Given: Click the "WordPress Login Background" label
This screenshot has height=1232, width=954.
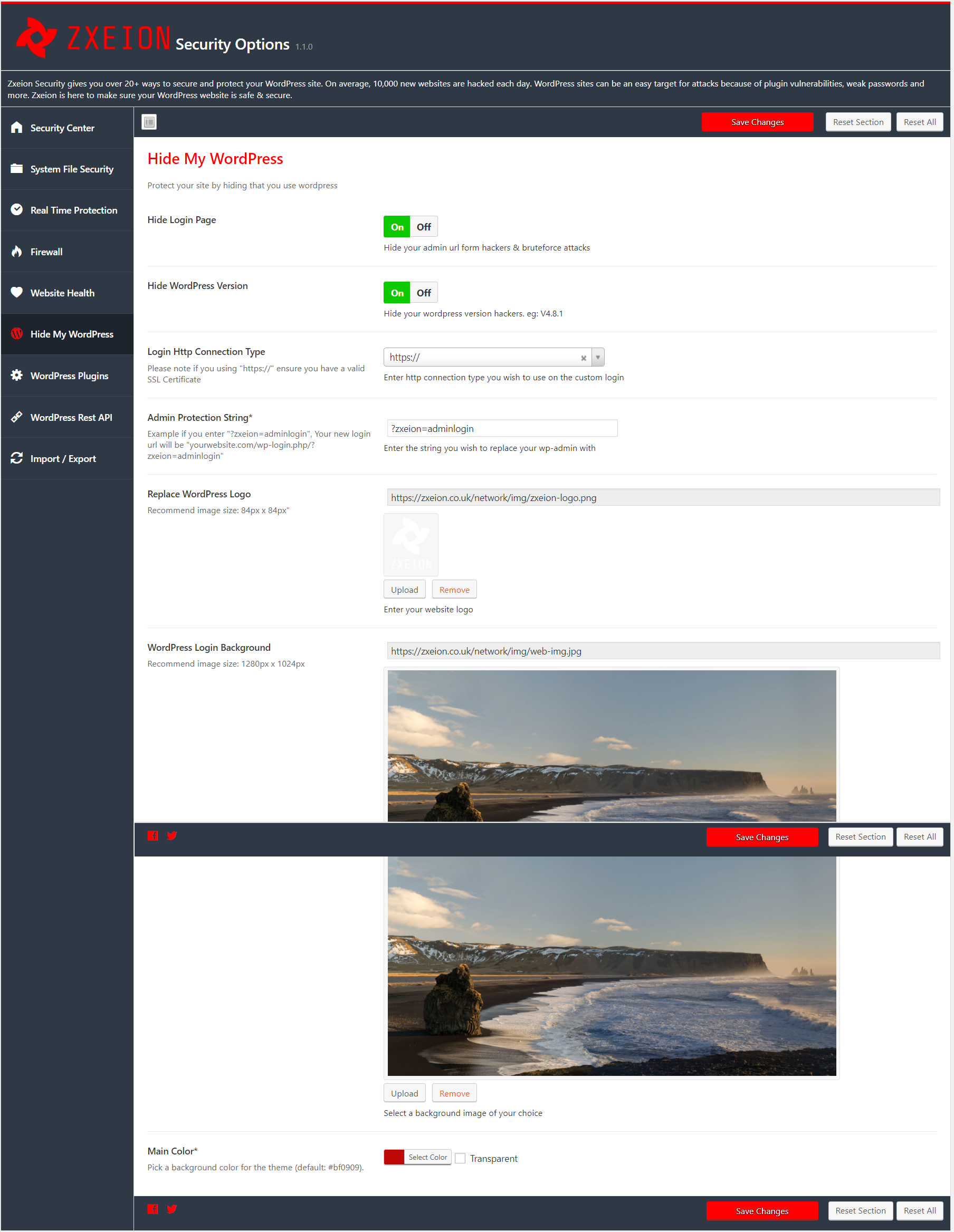Looking at the screenshot, I should (209, 648).
